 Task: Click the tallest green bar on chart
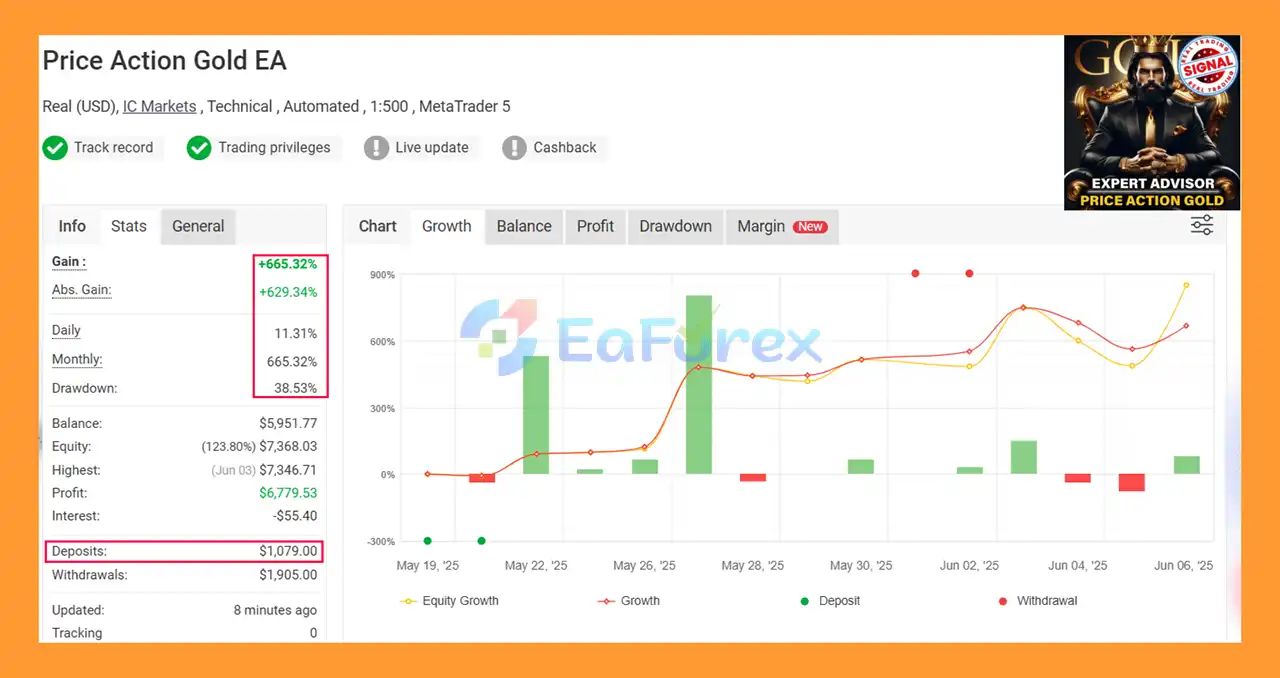(x=699, y=384)
